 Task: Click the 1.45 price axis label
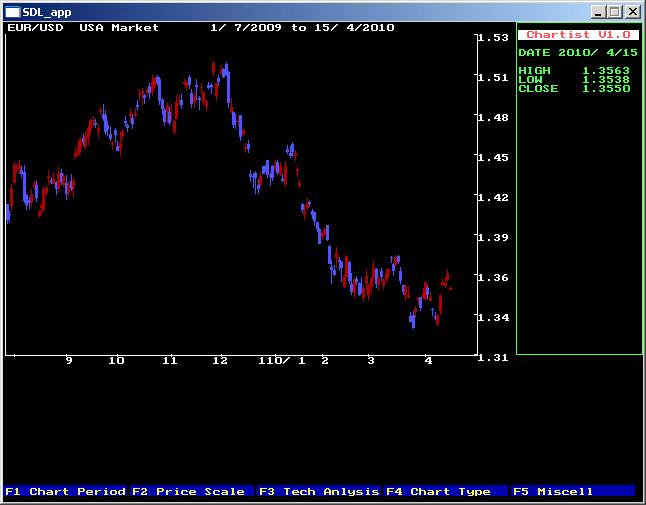point(494,157)
